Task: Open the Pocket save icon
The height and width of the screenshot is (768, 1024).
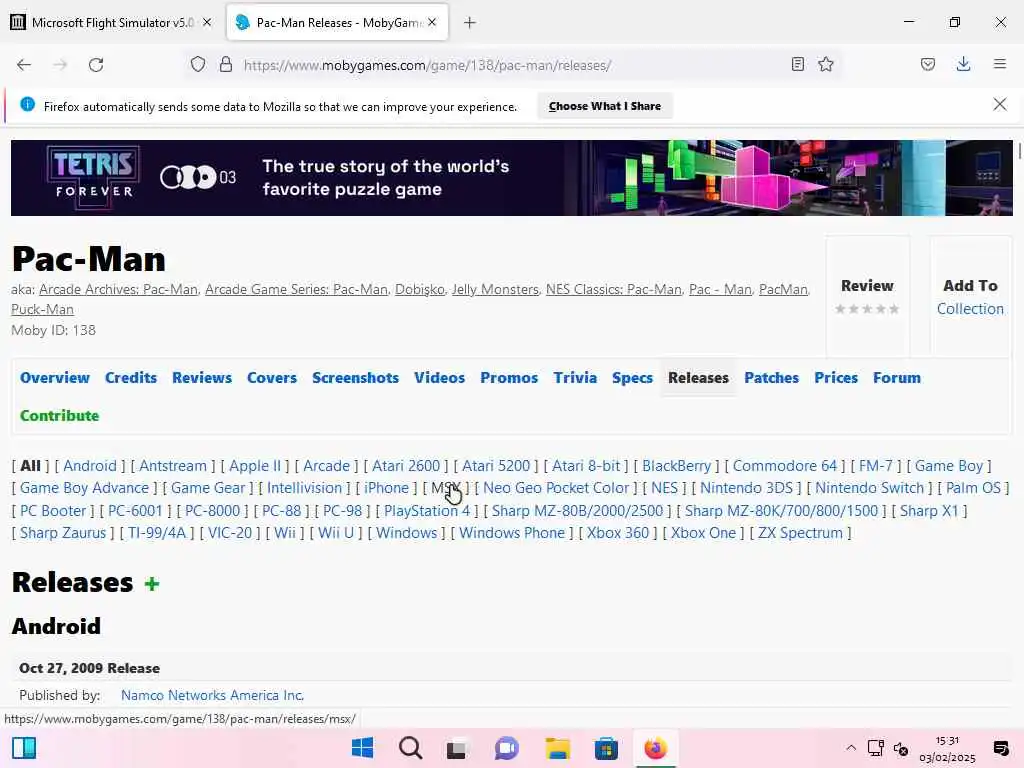Action: tap(928, 64)
